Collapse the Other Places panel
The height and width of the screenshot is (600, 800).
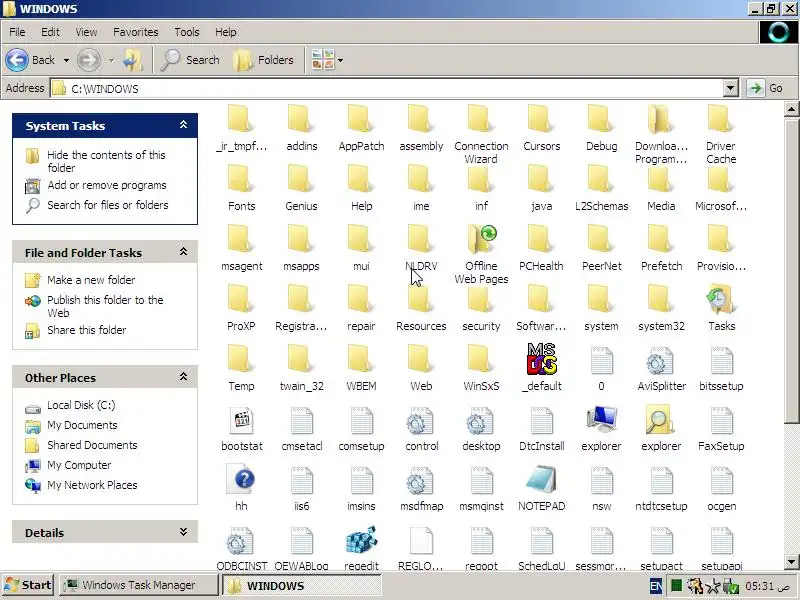(184, 377)
